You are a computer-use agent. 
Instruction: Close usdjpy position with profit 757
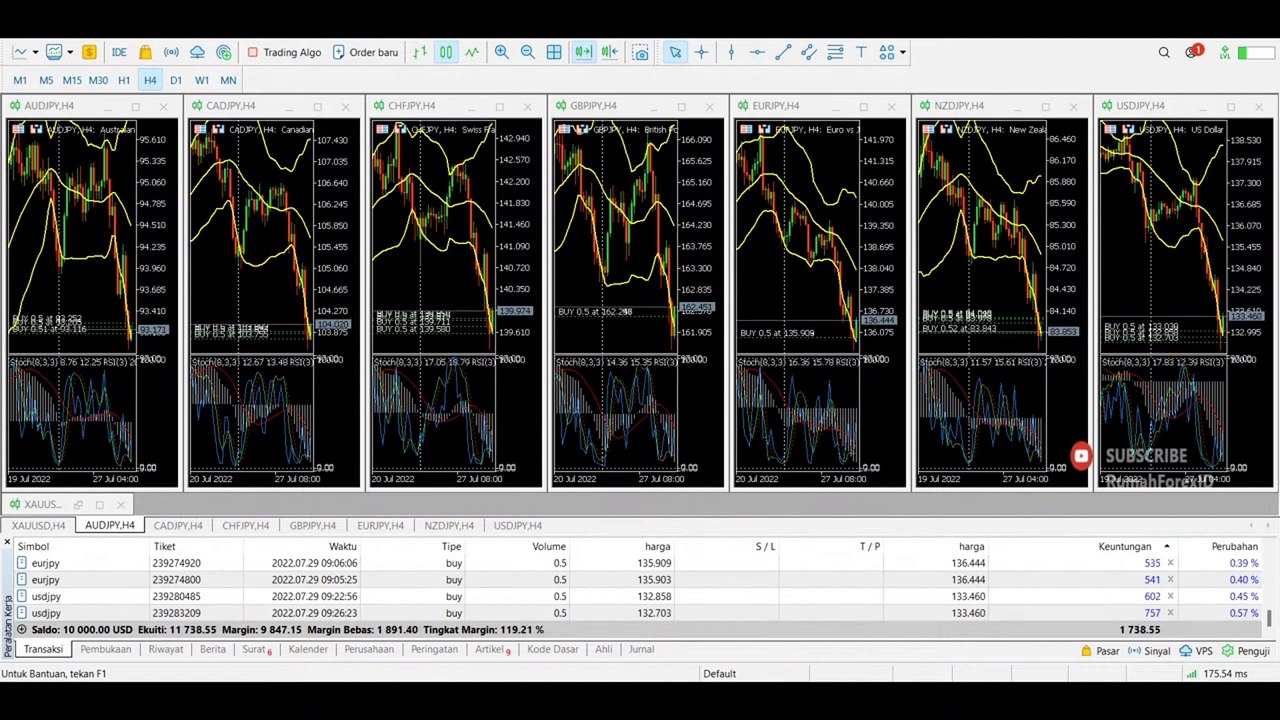1170,613
